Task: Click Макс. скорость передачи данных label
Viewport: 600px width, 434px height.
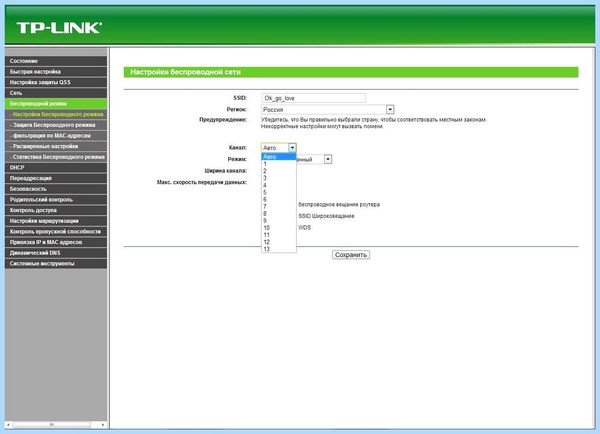Action: tap(202, 183)
